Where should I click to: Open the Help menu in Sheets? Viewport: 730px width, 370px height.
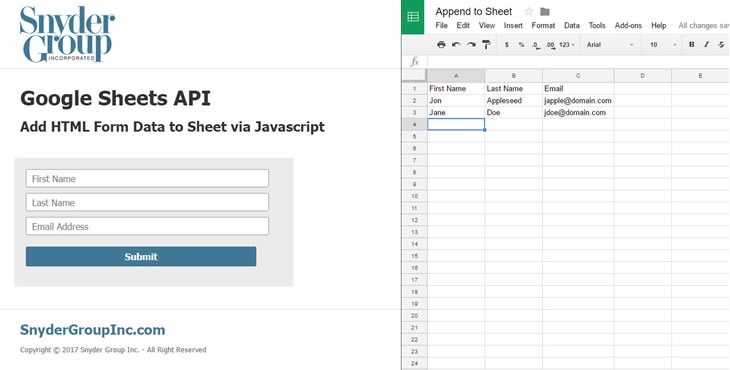658,26
